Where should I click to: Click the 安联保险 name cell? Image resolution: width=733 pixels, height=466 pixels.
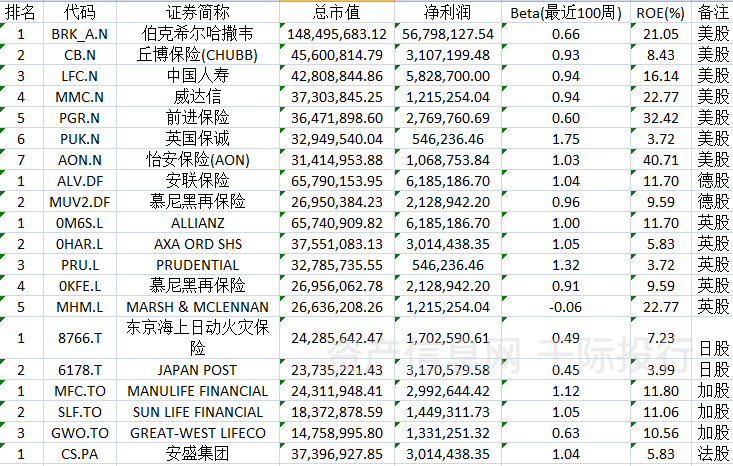click(x=198, y=181)
